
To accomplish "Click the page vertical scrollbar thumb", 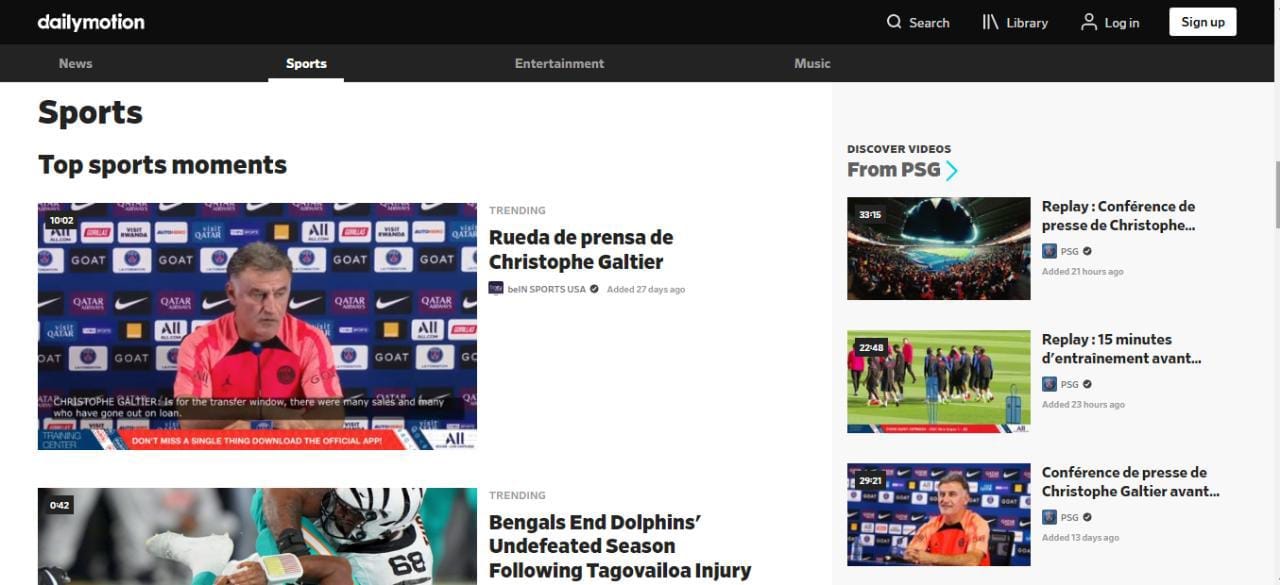I will pyautogui.click(x=1276, y=194).
